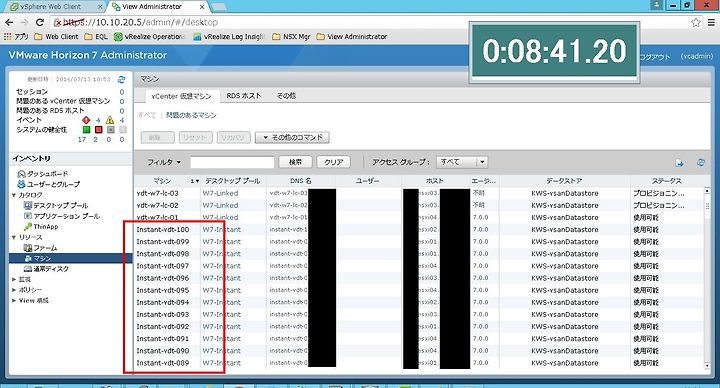The width and height of the screenshot is (720, 388).
Task: Click the クリア button
Action: point(334,162)
